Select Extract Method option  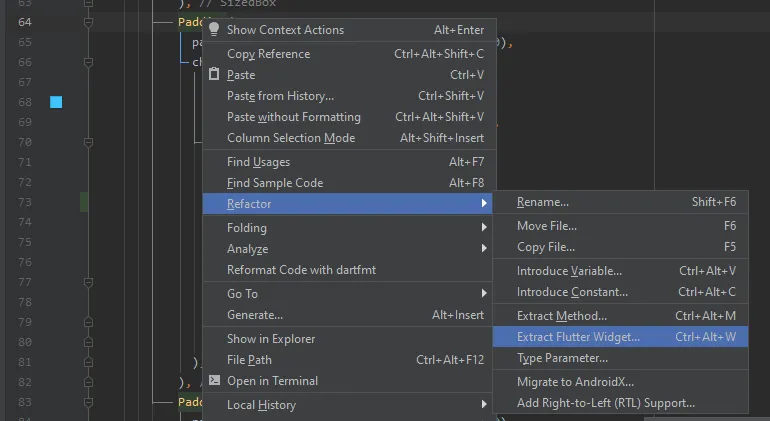pyautogui.click(x=561, y=316)
